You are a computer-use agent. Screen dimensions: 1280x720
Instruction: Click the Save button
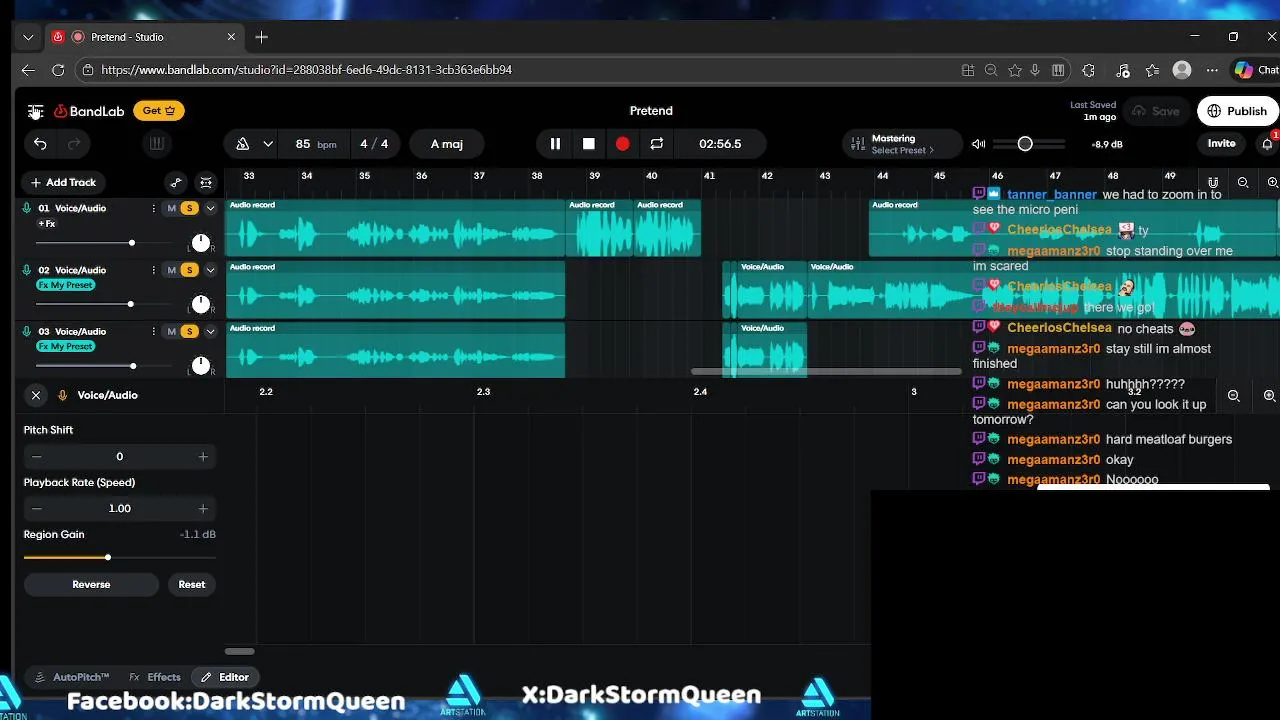tap(1155, 111)
